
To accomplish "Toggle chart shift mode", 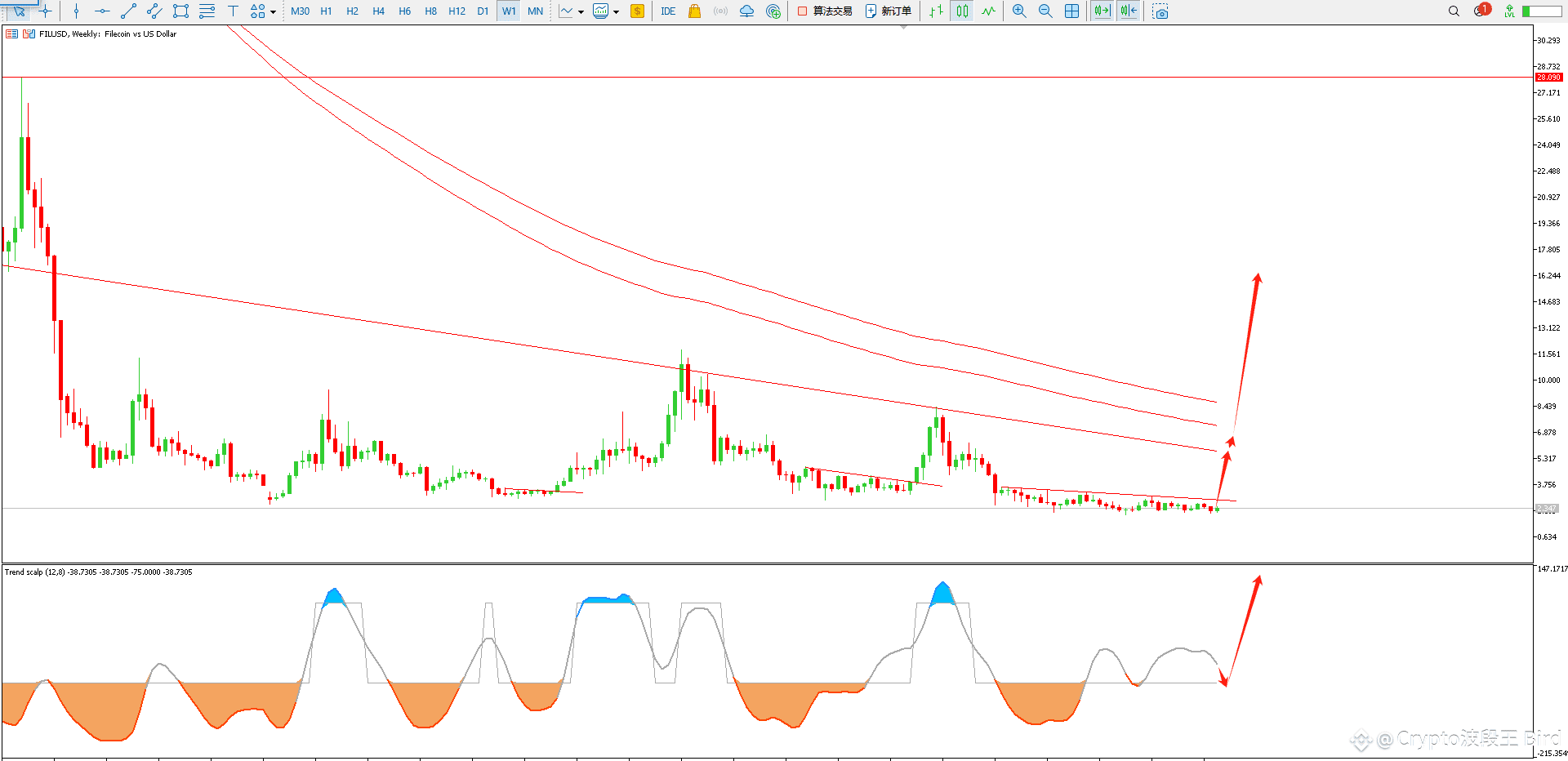I will tap(1128, 11).
